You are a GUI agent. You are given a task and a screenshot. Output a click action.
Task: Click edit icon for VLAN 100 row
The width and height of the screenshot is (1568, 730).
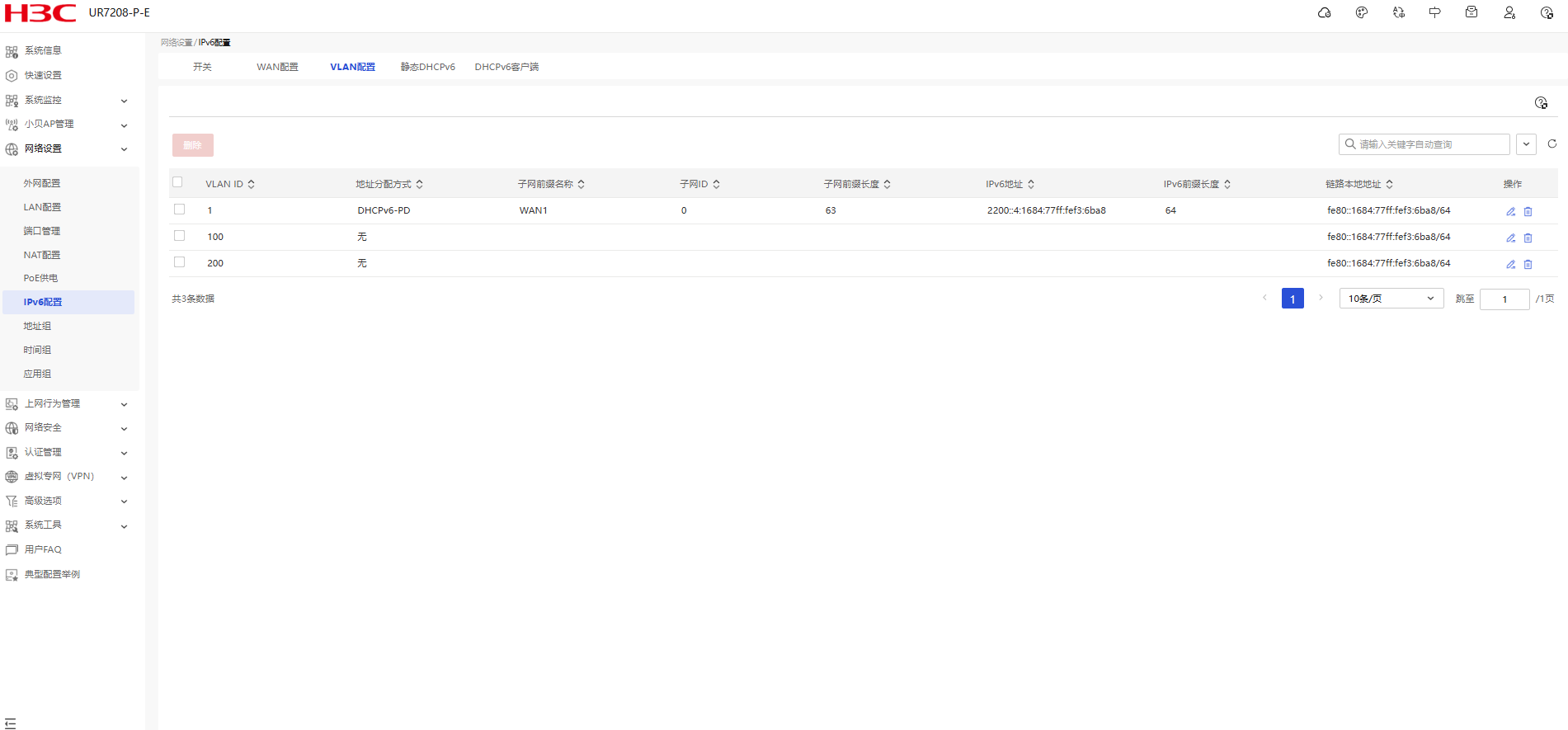pos(1510,238)
